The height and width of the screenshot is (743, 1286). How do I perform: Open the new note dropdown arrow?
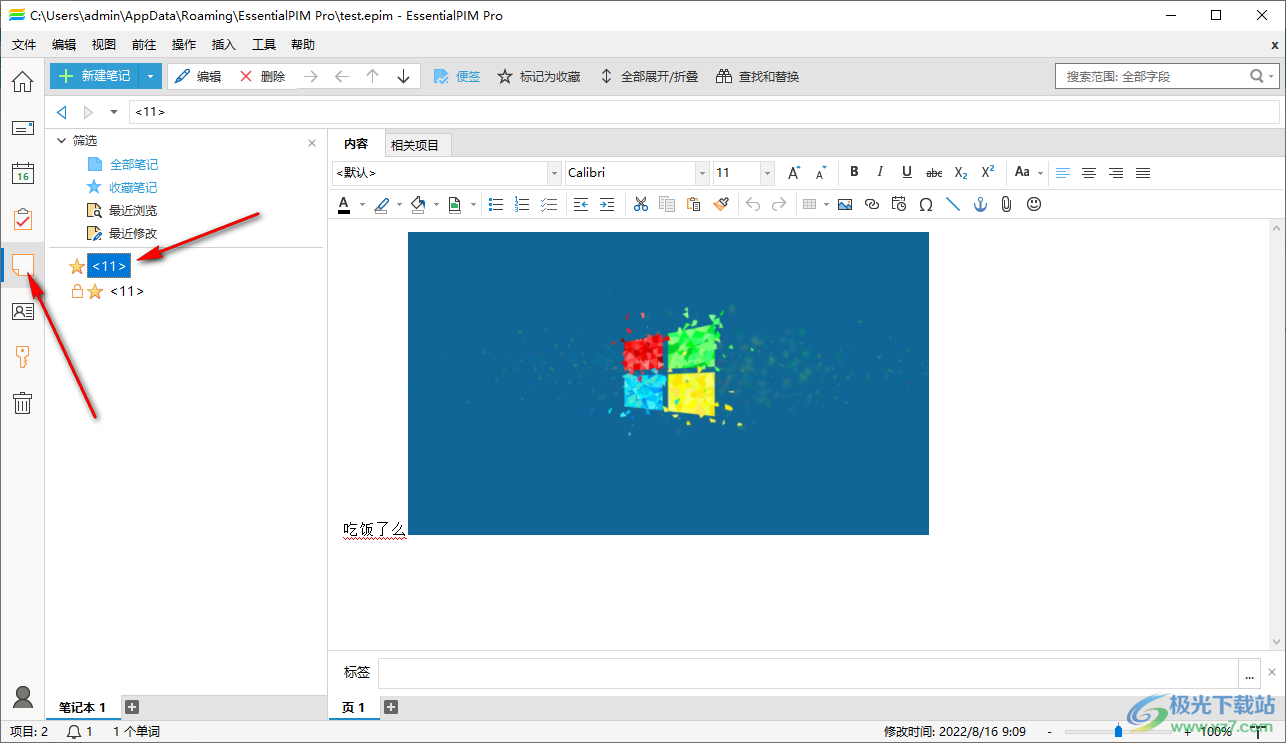[150, 76]
